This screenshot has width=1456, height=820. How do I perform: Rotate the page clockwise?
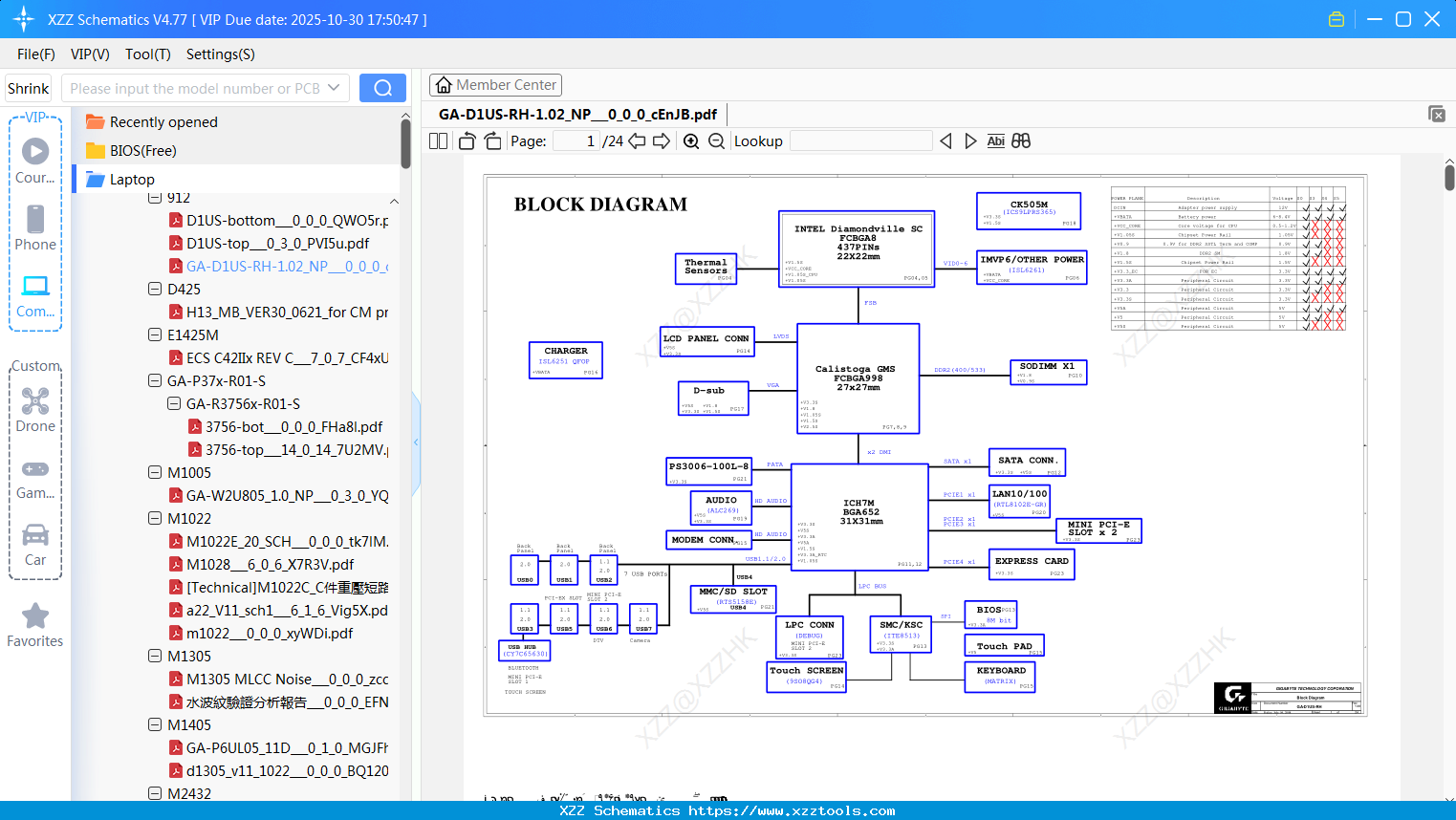(x=492, y=140)
